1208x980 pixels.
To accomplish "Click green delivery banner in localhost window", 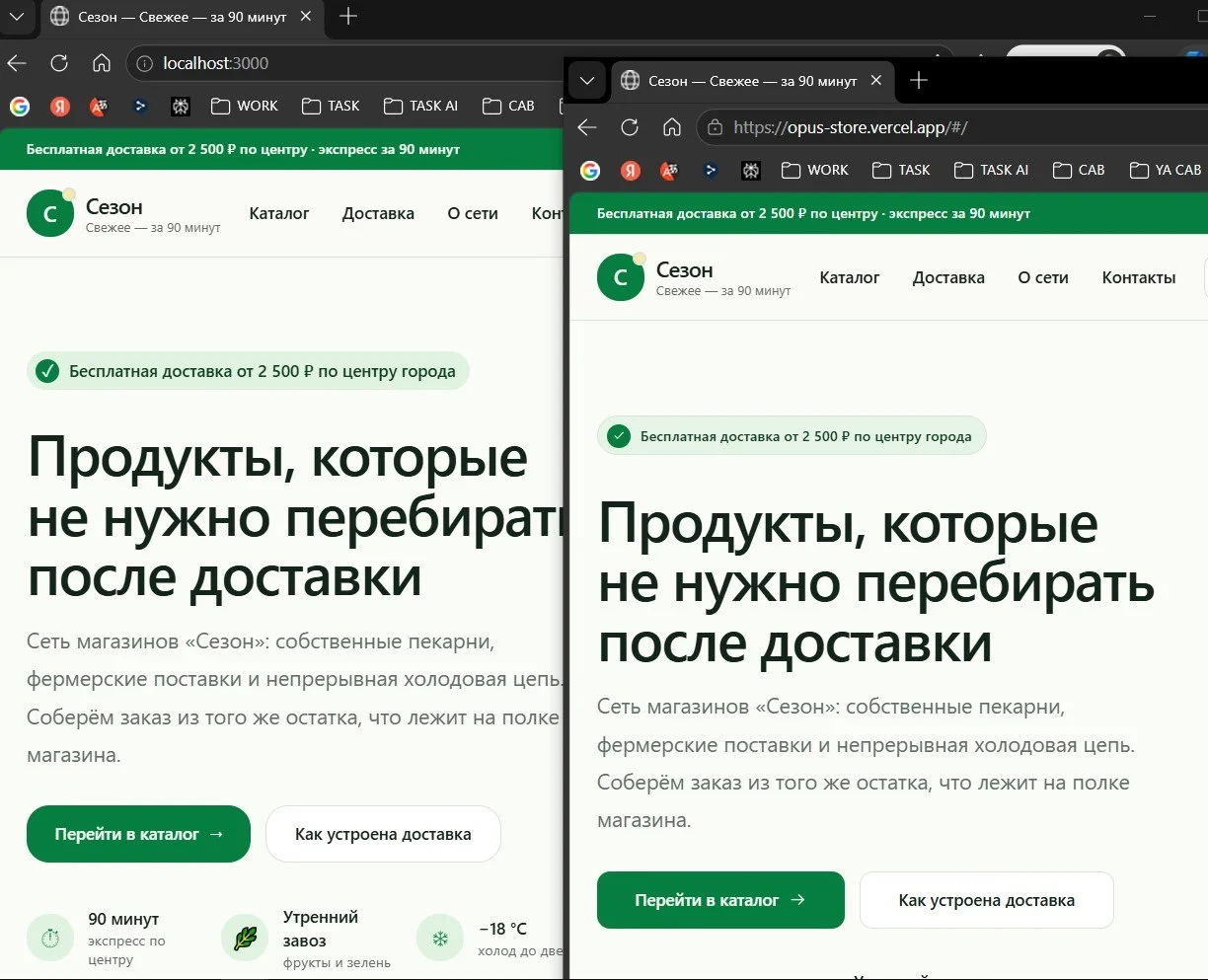I will [x=282, y=150].
